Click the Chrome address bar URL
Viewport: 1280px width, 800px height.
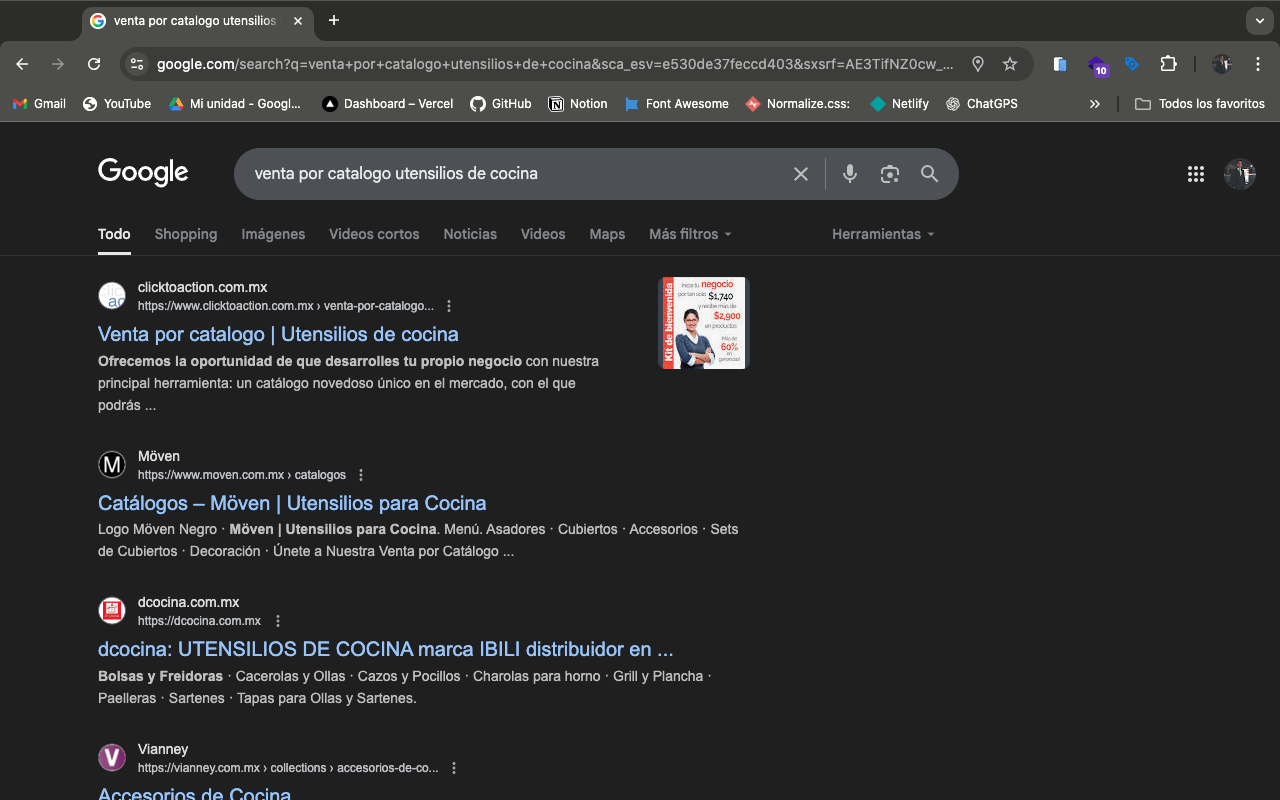555,64
